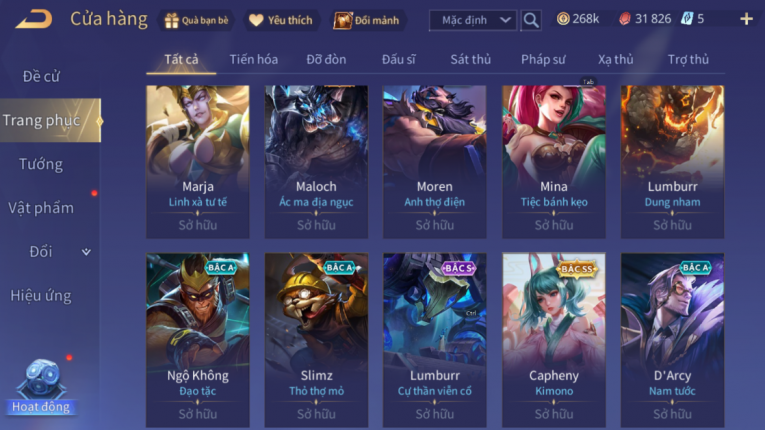Open Maloch Ác ma địa ngục card
Viewport: 765px width, 430px height.
[316, 162]
